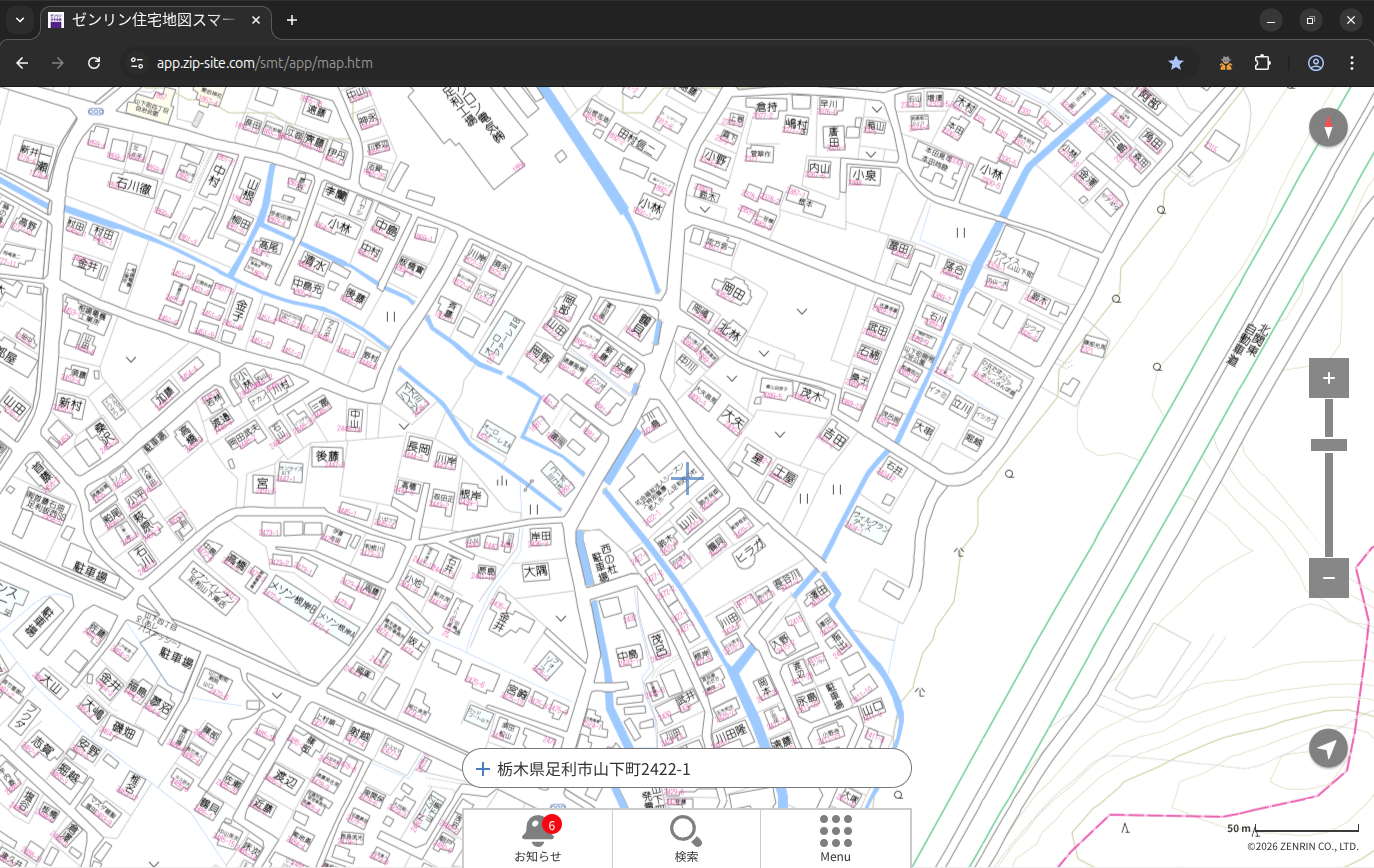Open Chrome three-dot menu
This screenshot has width=1374, height=868.
(x=1352, y=63)
